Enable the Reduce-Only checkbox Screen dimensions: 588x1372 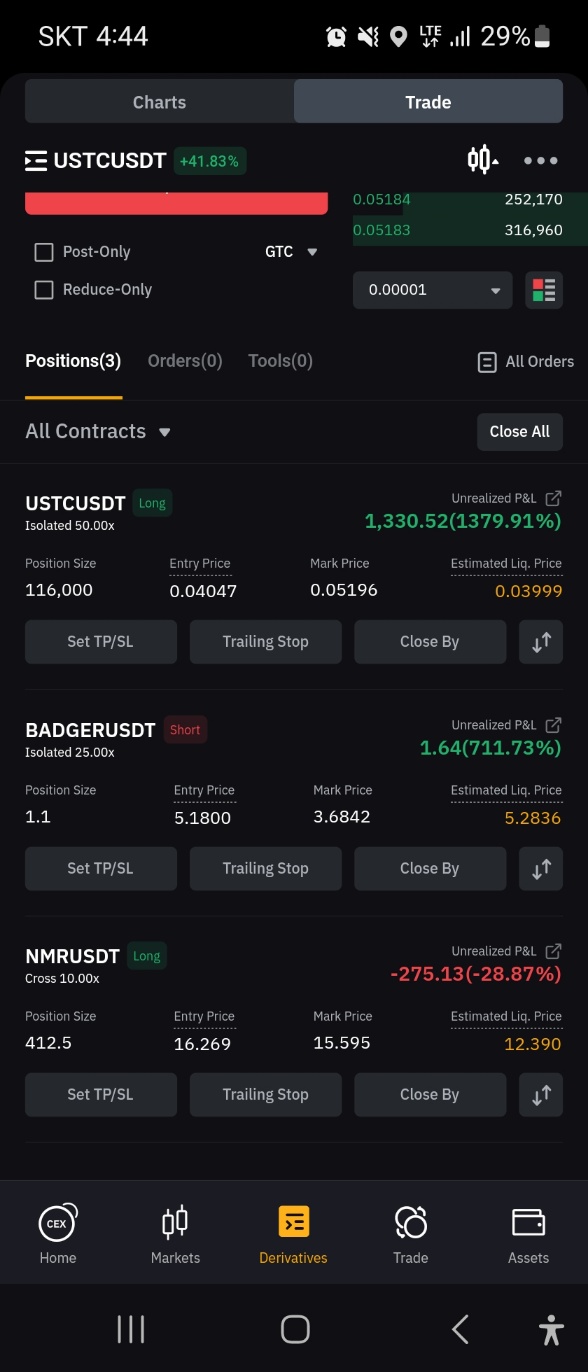tap(44, 290)
